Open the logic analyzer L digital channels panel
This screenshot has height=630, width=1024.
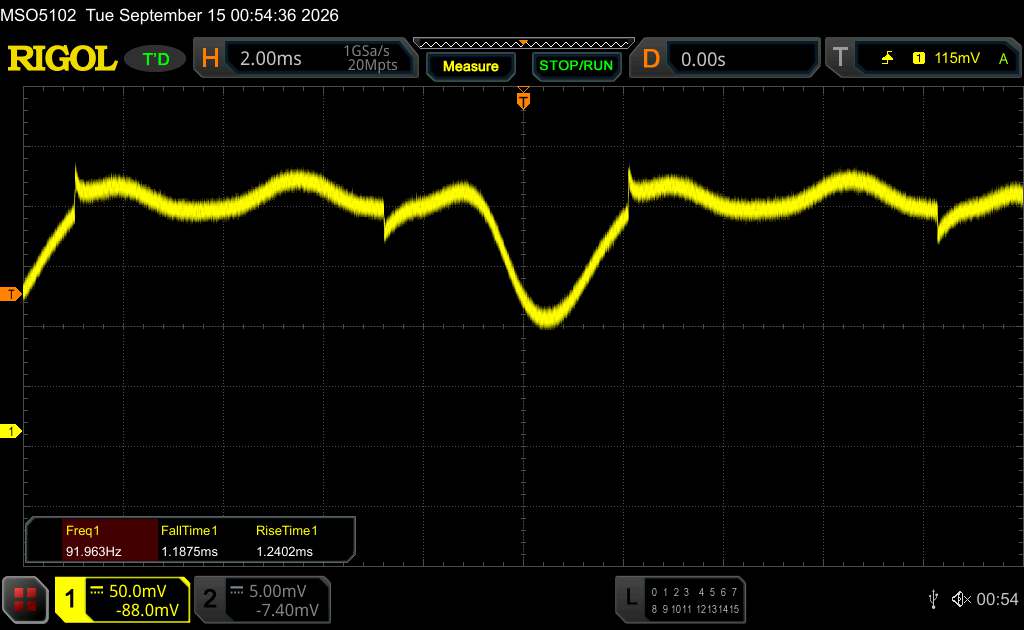[x=680, y=600]
